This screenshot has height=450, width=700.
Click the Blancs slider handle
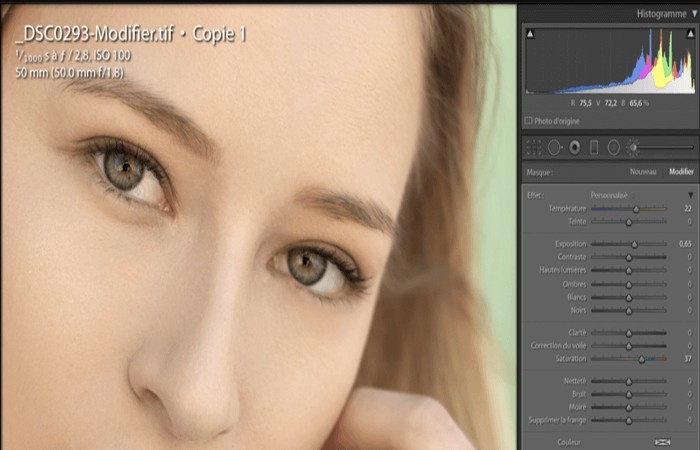click(x=629, y=297)
